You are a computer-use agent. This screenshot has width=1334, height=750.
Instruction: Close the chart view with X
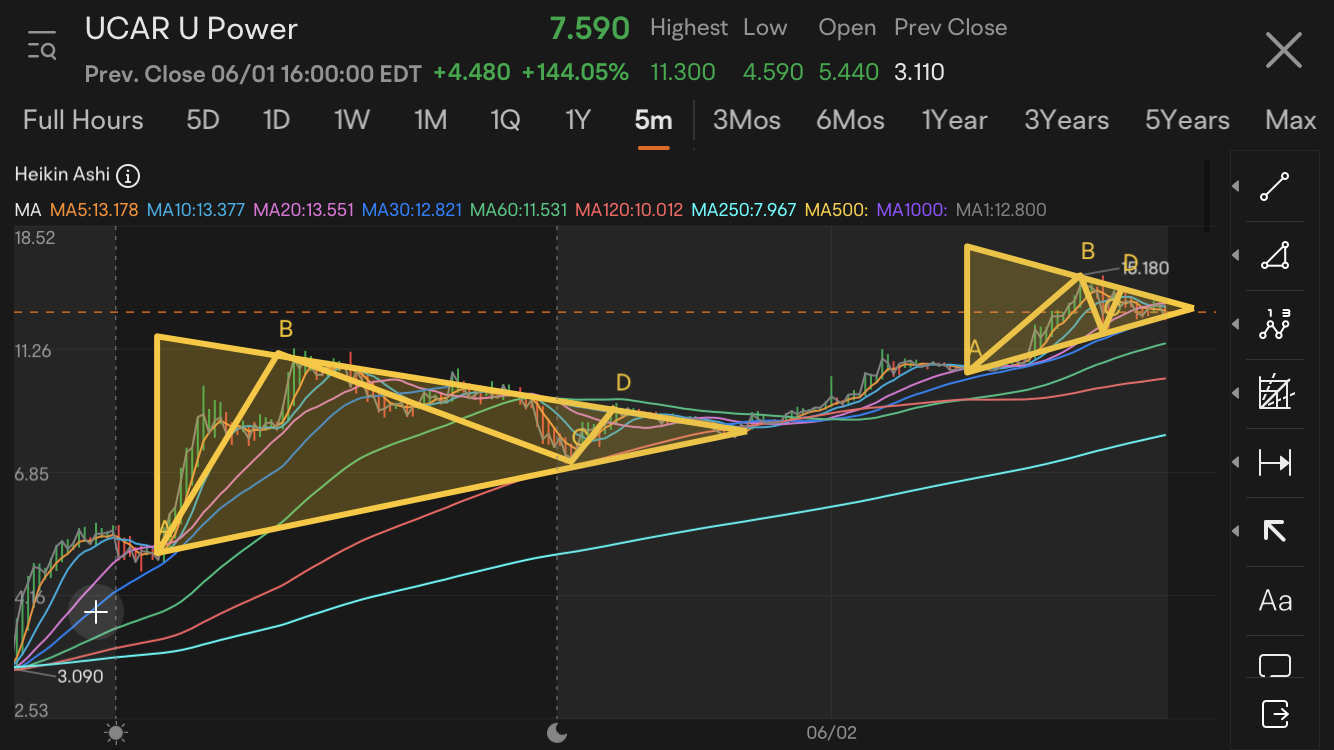[x=1283, y=50]
